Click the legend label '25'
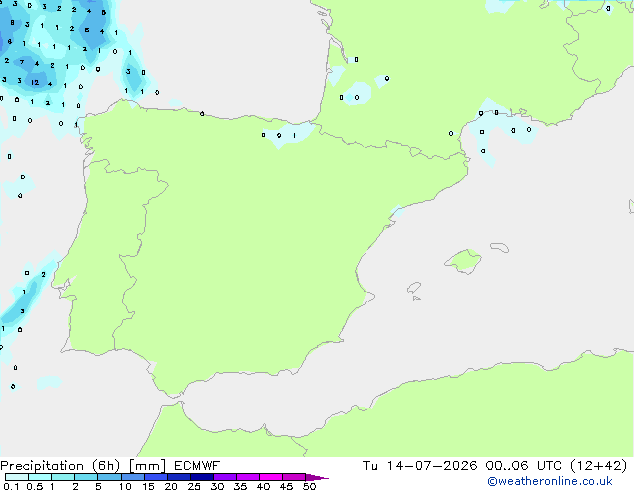The width and height of the screenshot is (634, 490). [x=194, y=486]
